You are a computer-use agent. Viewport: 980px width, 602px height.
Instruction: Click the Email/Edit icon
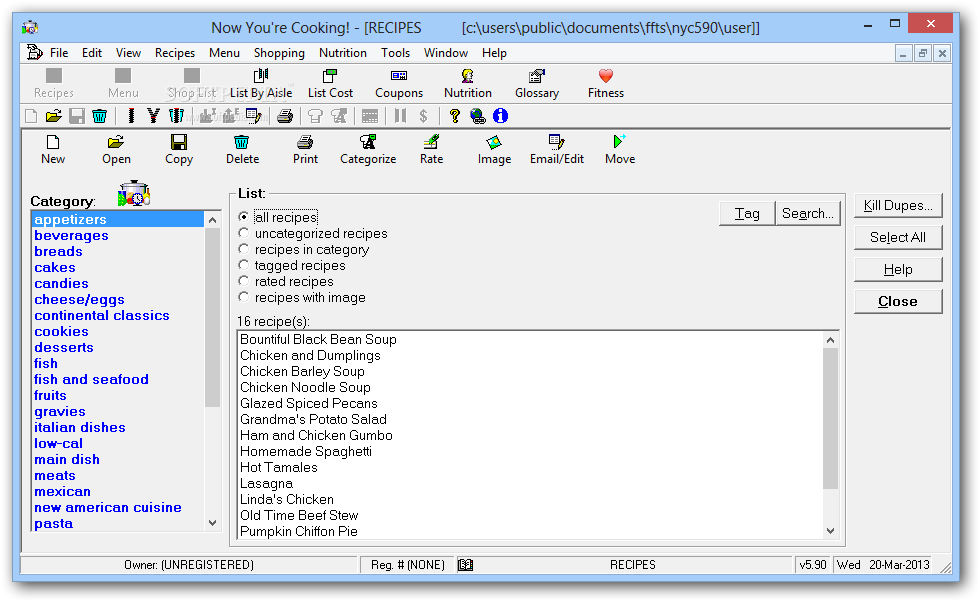[556, 143]
